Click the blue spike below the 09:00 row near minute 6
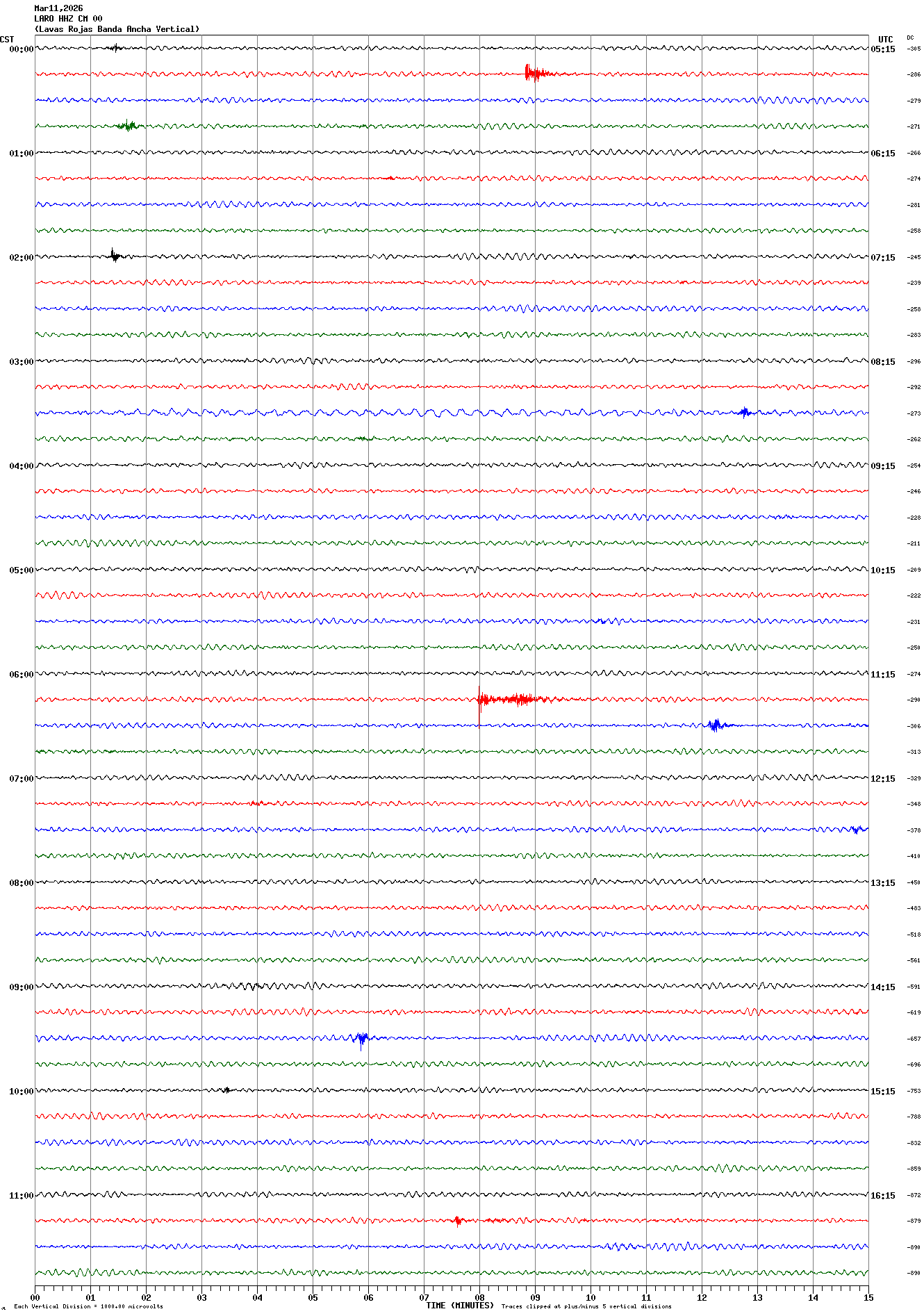Viewport: 924px width, 1316px height. click(x=361, y=1039)
